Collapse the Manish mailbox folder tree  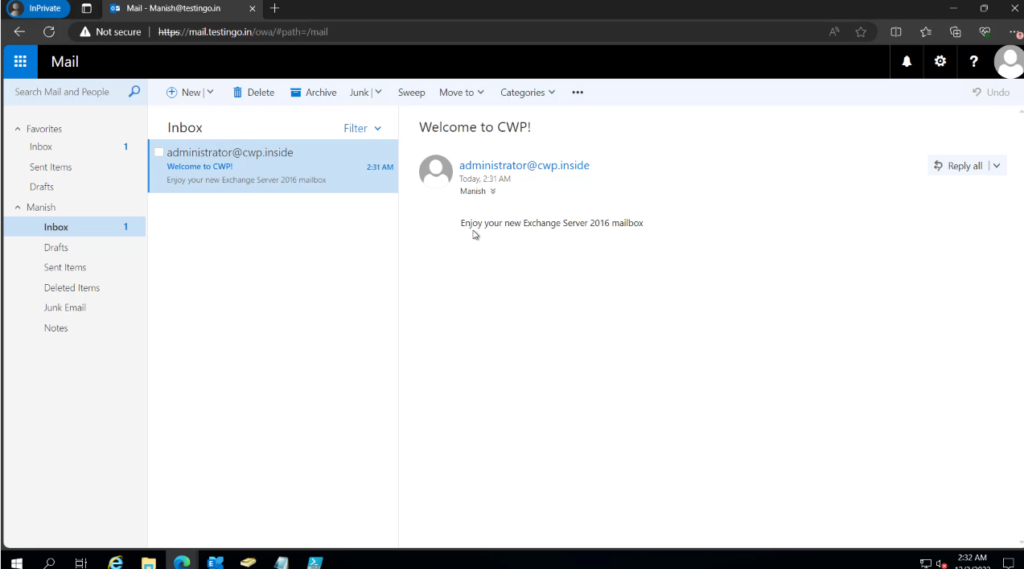click(18, 207)
